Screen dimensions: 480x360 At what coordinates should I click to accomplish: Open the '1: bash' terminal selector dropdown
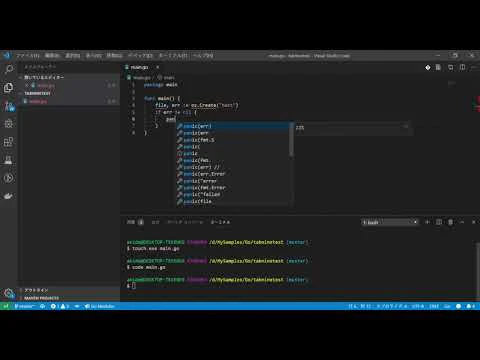pos(390,222)
